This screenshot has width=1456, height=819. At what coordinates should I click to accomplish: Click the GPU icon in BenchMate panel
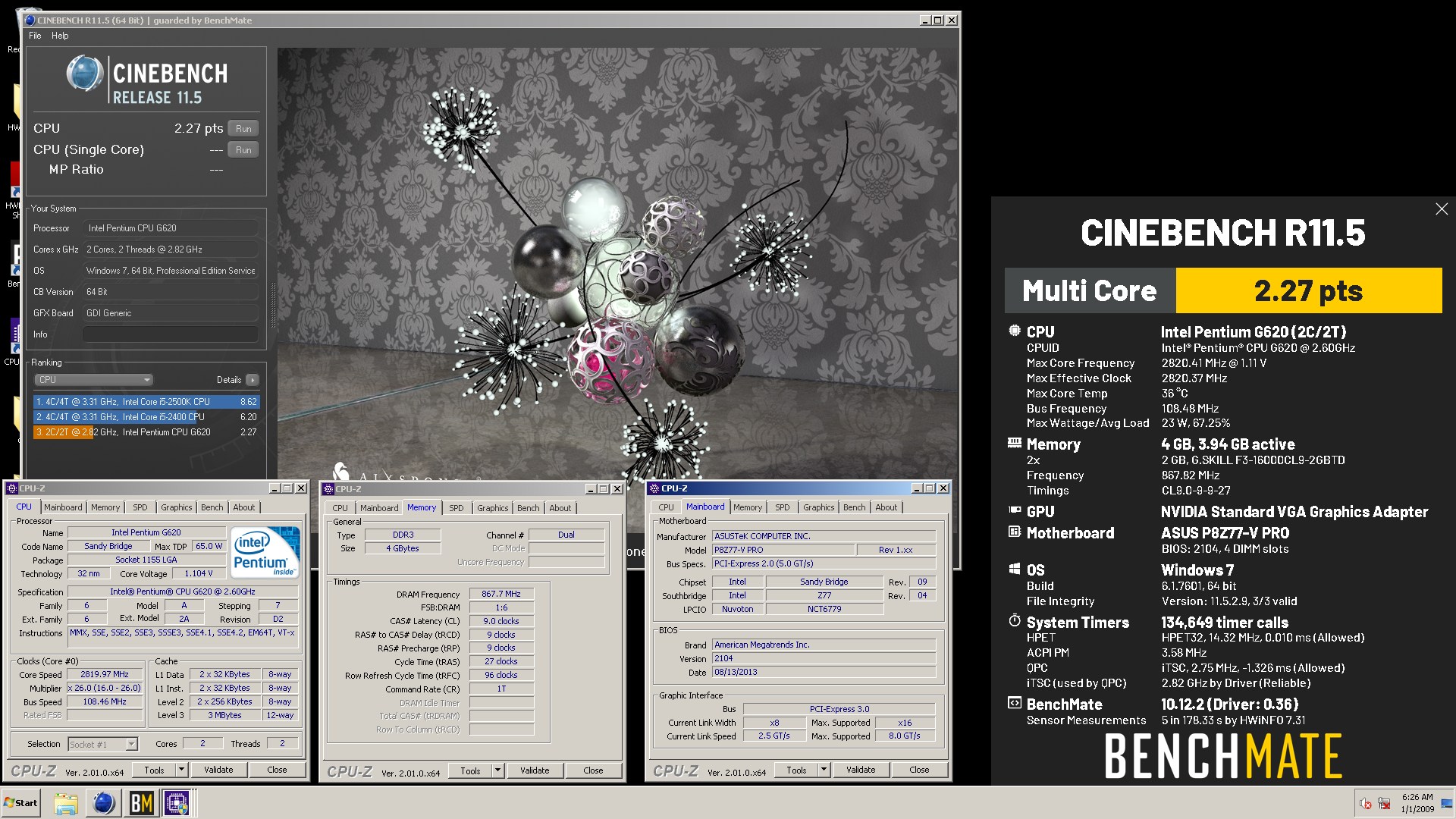click(1015, 511)
